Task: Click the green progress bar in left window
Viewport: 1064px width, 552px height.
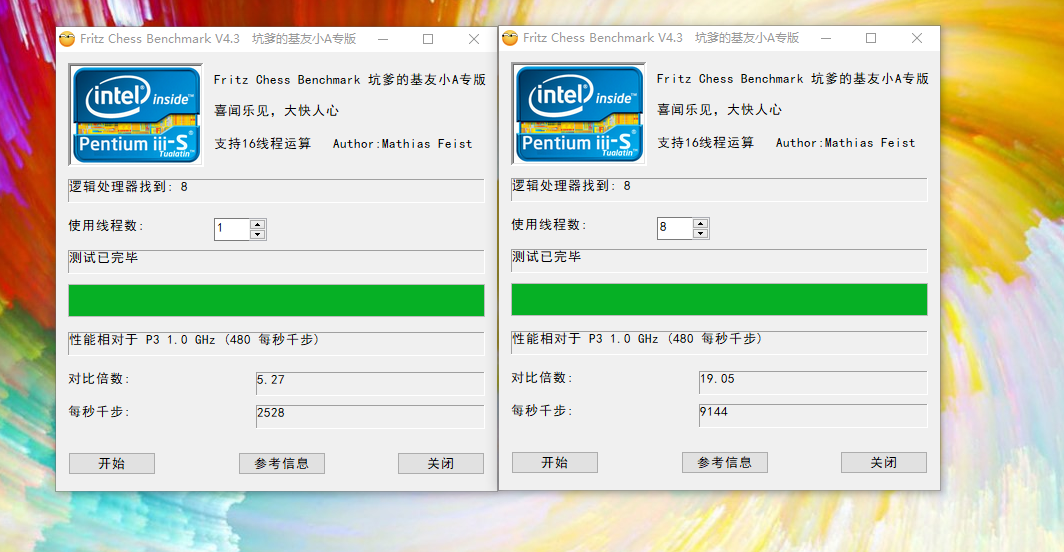Action: 276,301
